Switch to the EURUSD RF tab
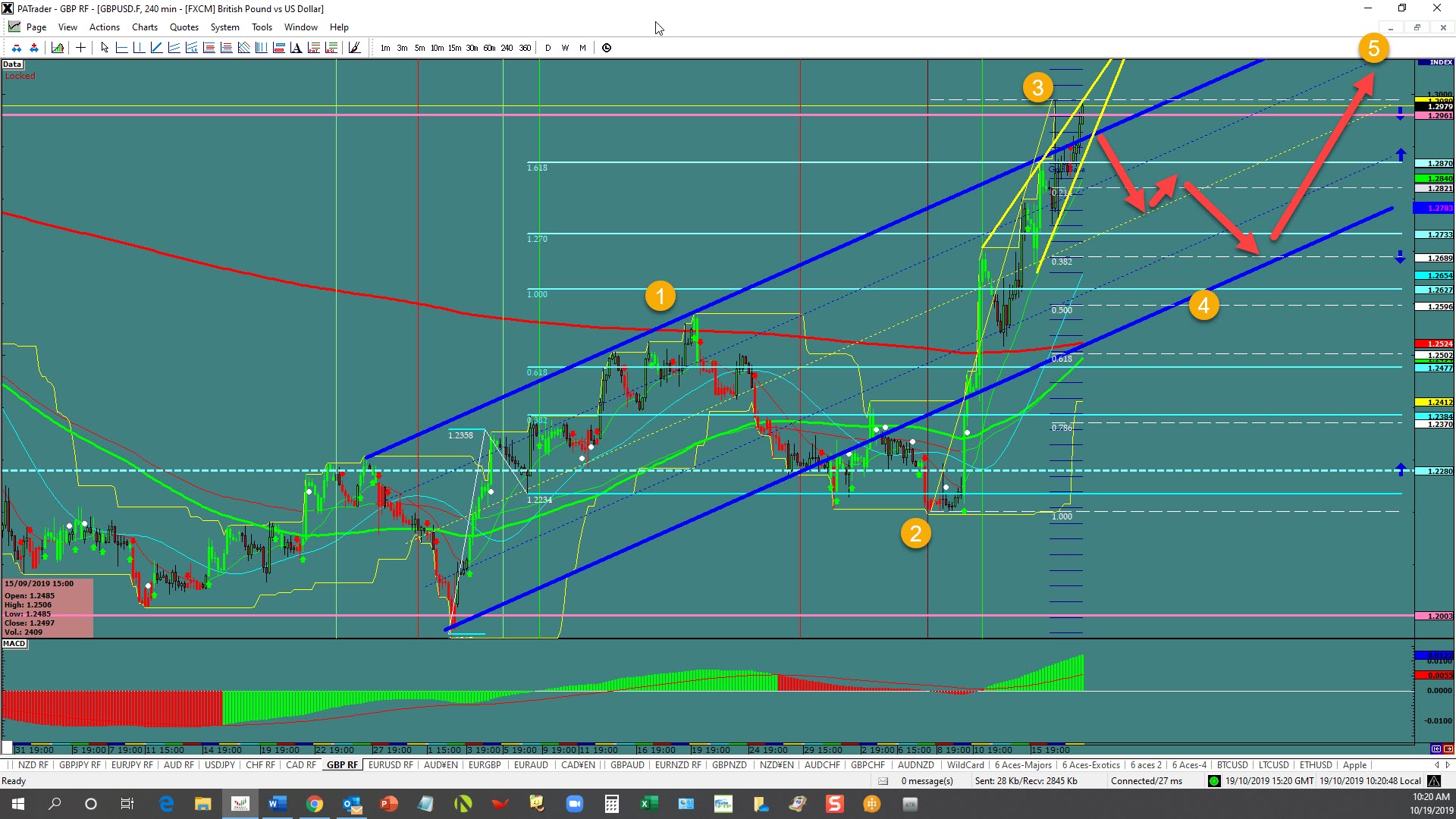1456x819 pixels. click(391, 765)
